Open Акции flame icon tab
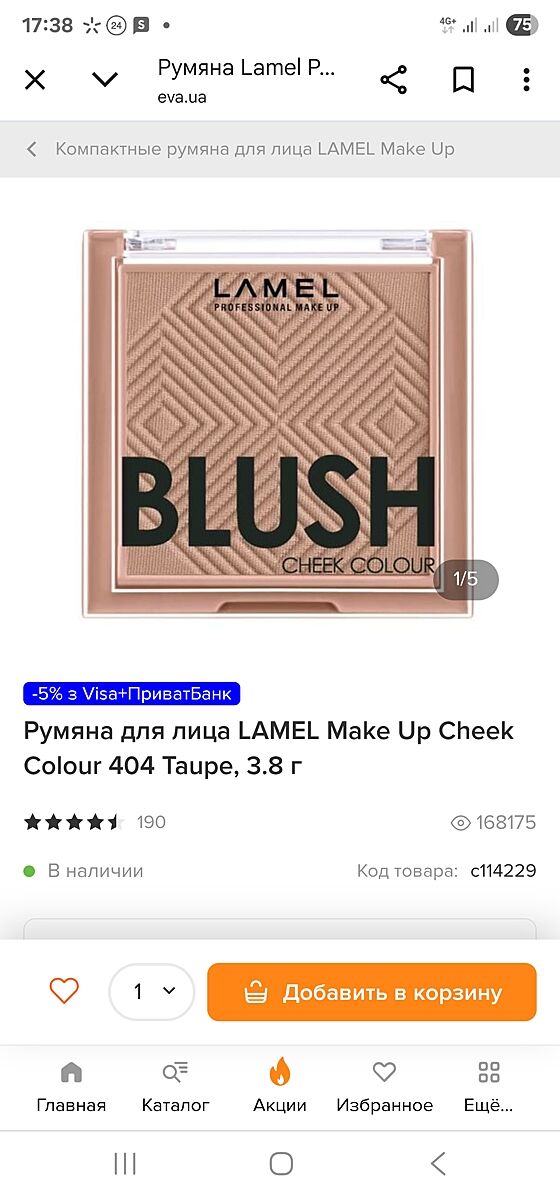 280,1088
